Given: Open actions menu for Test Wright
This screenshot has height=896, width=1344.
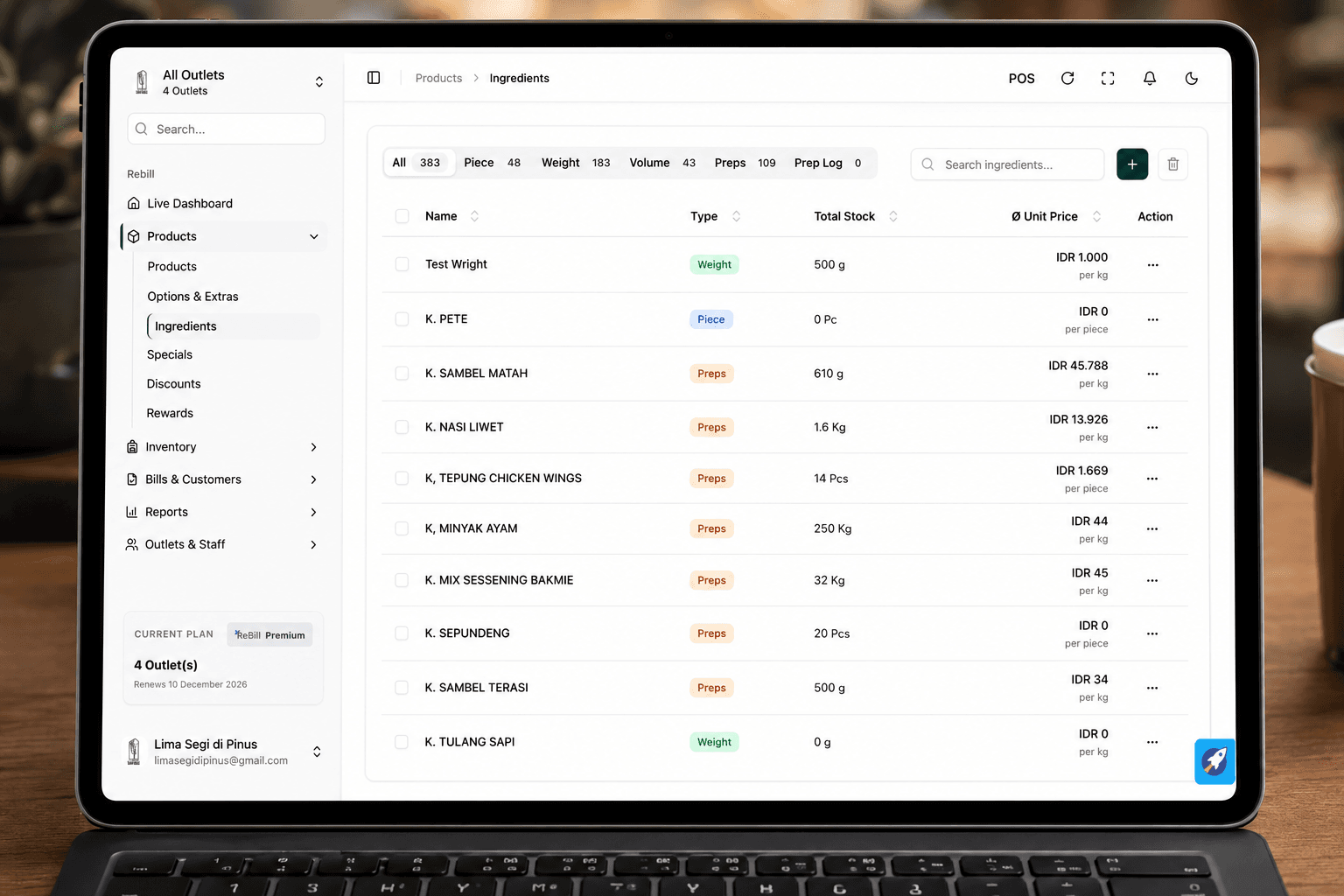Looking at the screenshot, I should tap(1152, 265).
